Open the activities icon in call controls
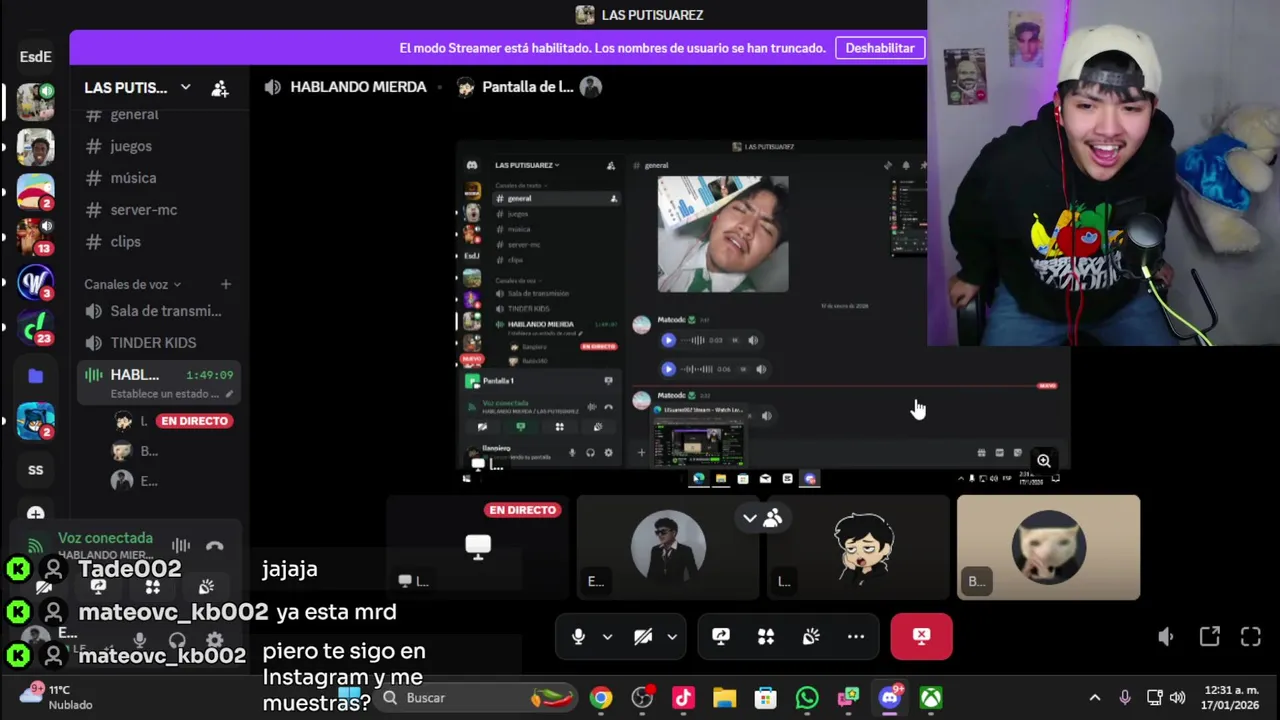The image size is (1280, 720). pos(766,637)
